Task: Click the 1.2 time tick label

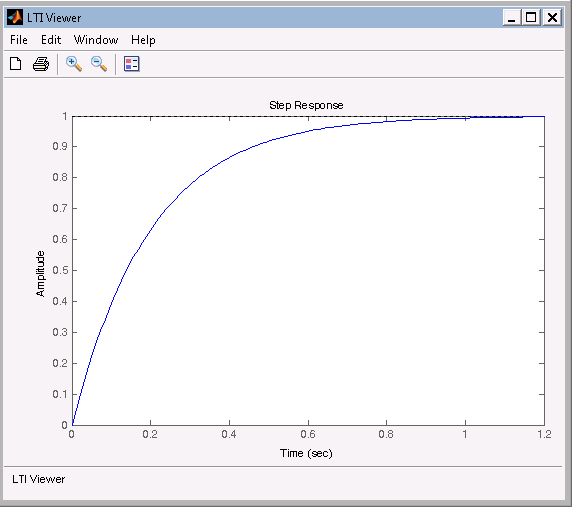Action: [x=544, y=434]
